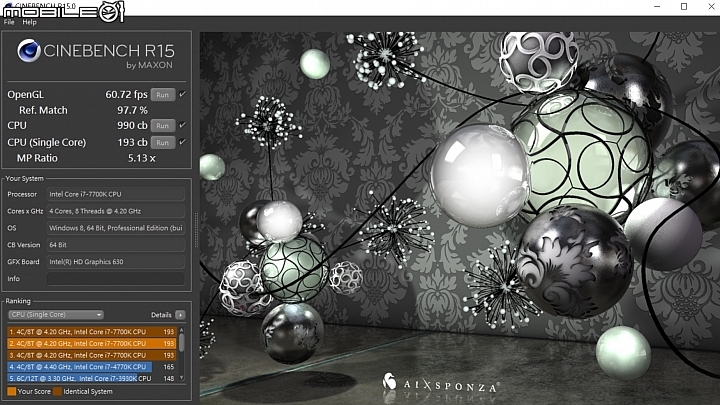The width and height of the screenshot is (720, 405).
Task: Click the CB Version 64 Bit field
Action: (x=116, y=245)
